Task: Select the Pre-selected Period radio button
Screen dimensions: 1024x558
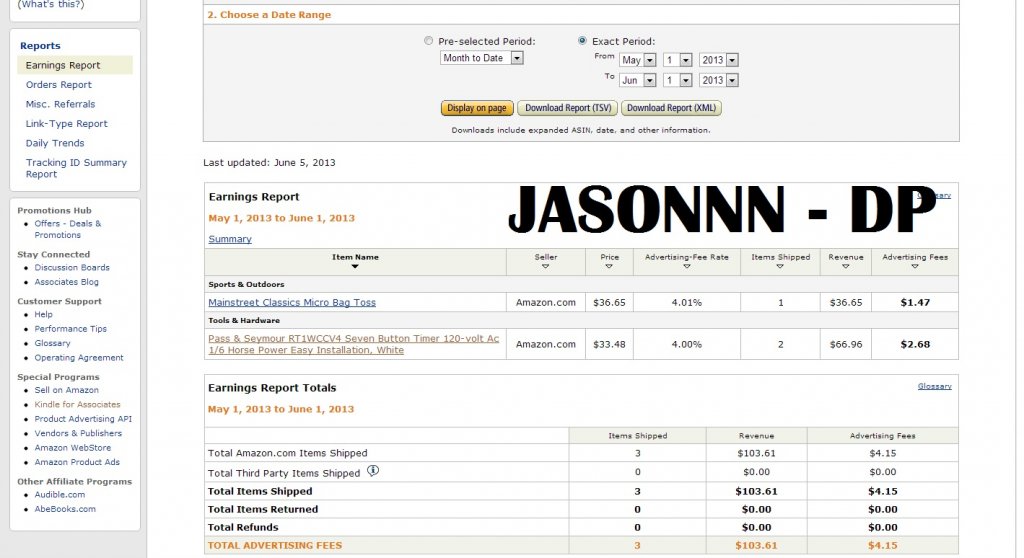Action: tap(429, 41)
